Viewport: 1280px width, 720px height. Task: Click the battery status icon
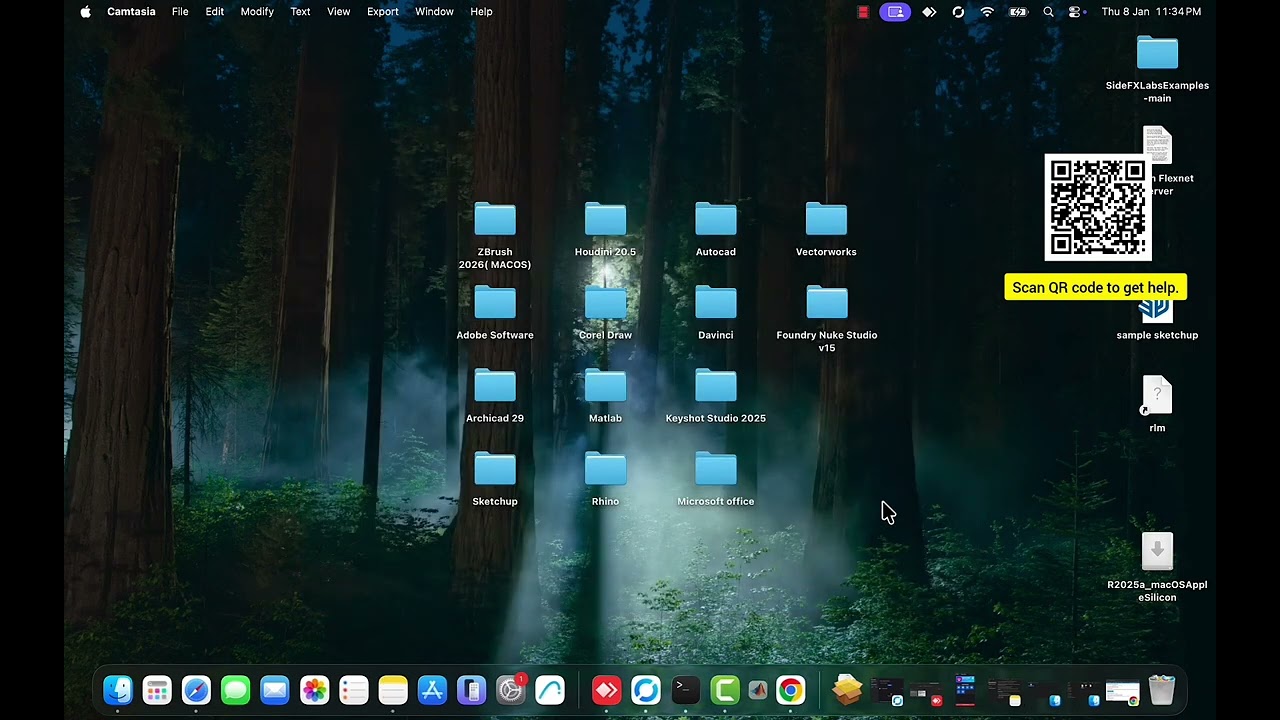tap(1018, 12)
